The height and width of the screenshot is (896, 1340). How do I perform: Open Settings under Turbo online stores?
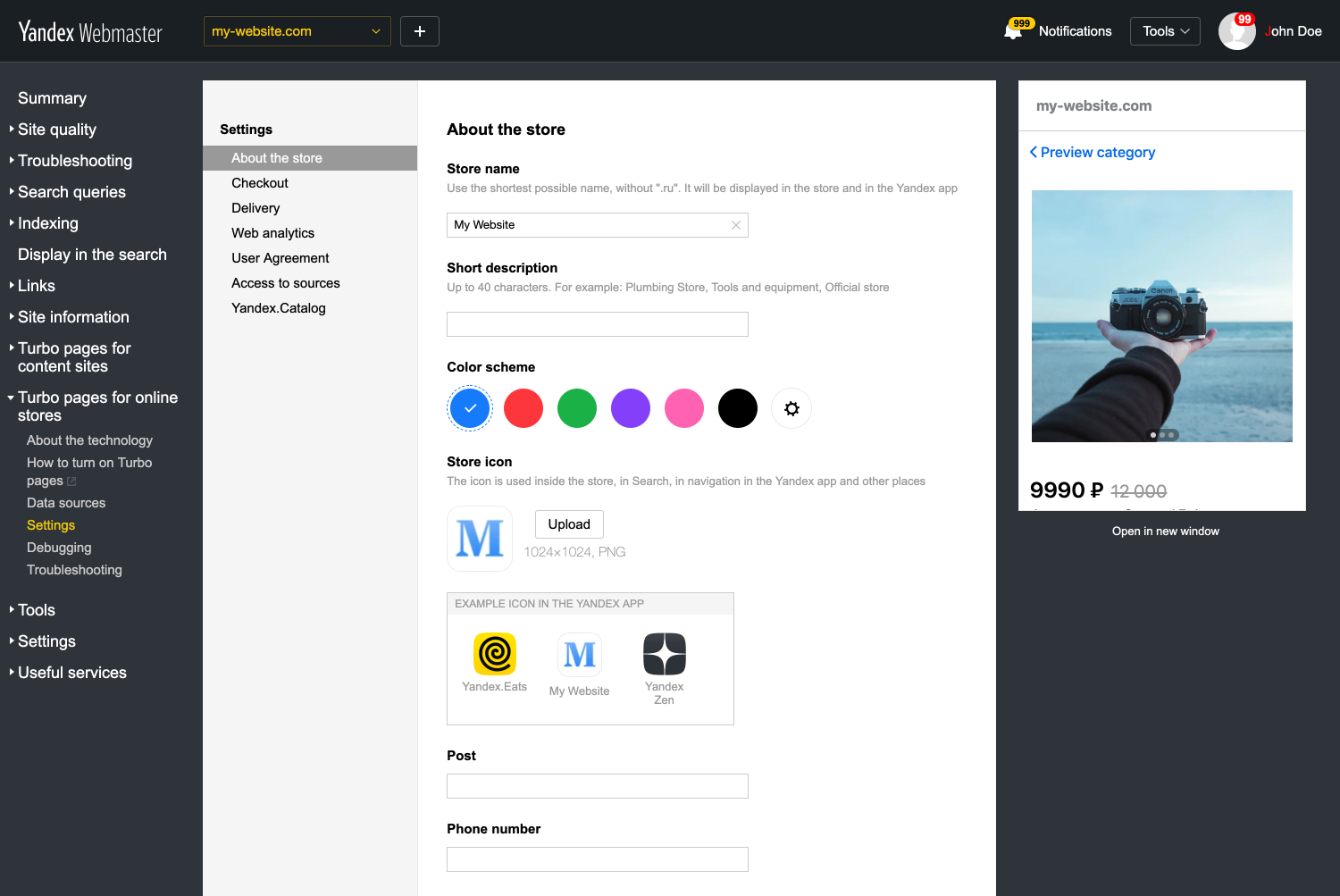tap(51, 525)
